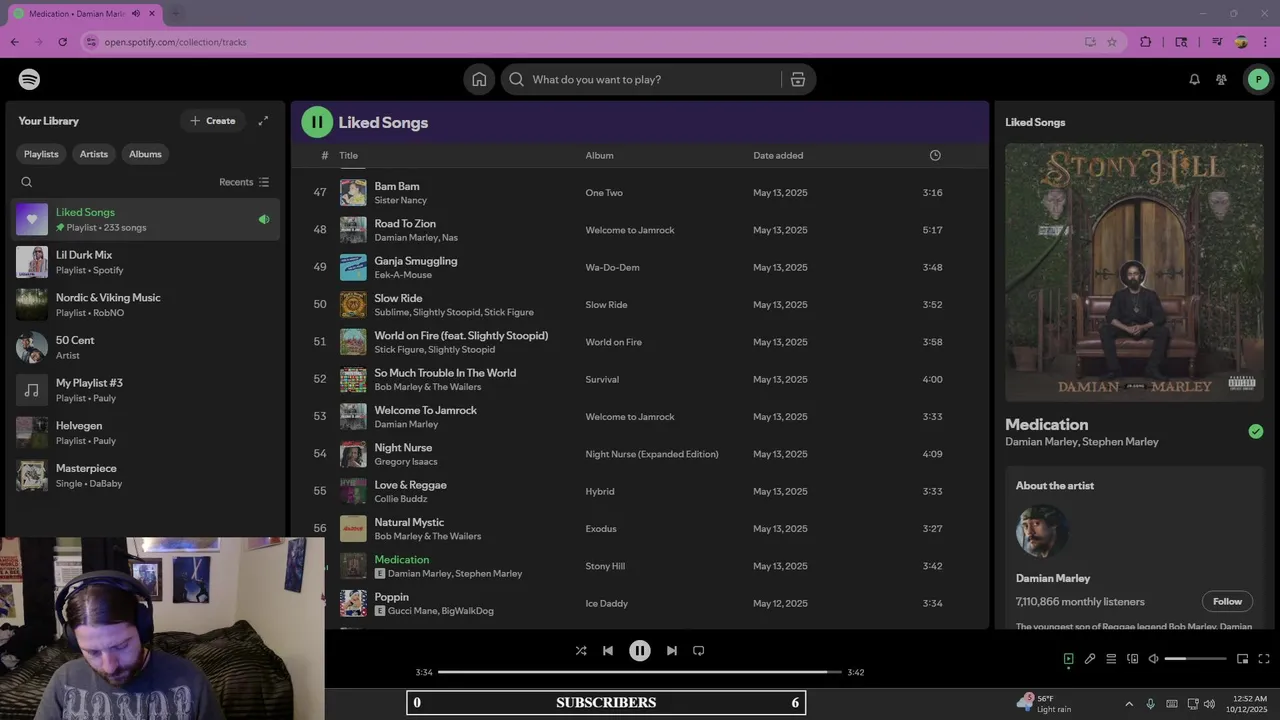Mute the Spotify volume speaker icon
1280x720 pixels.
1153,659
